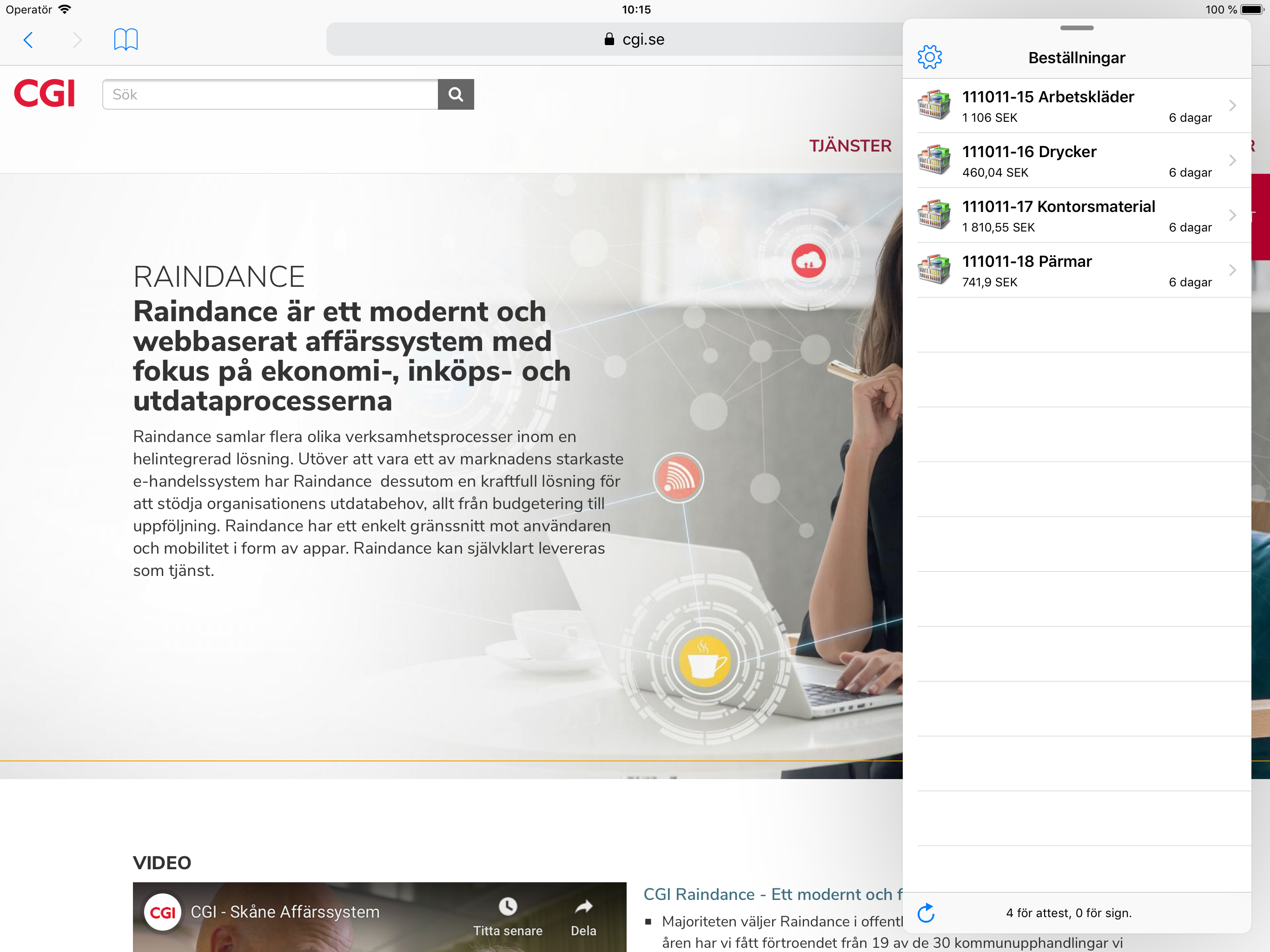Viewport: 1270px width, 952px height.
Task: Tap the basket icon for 111011-18 Pärmar
Action: (x=933, y=270)
